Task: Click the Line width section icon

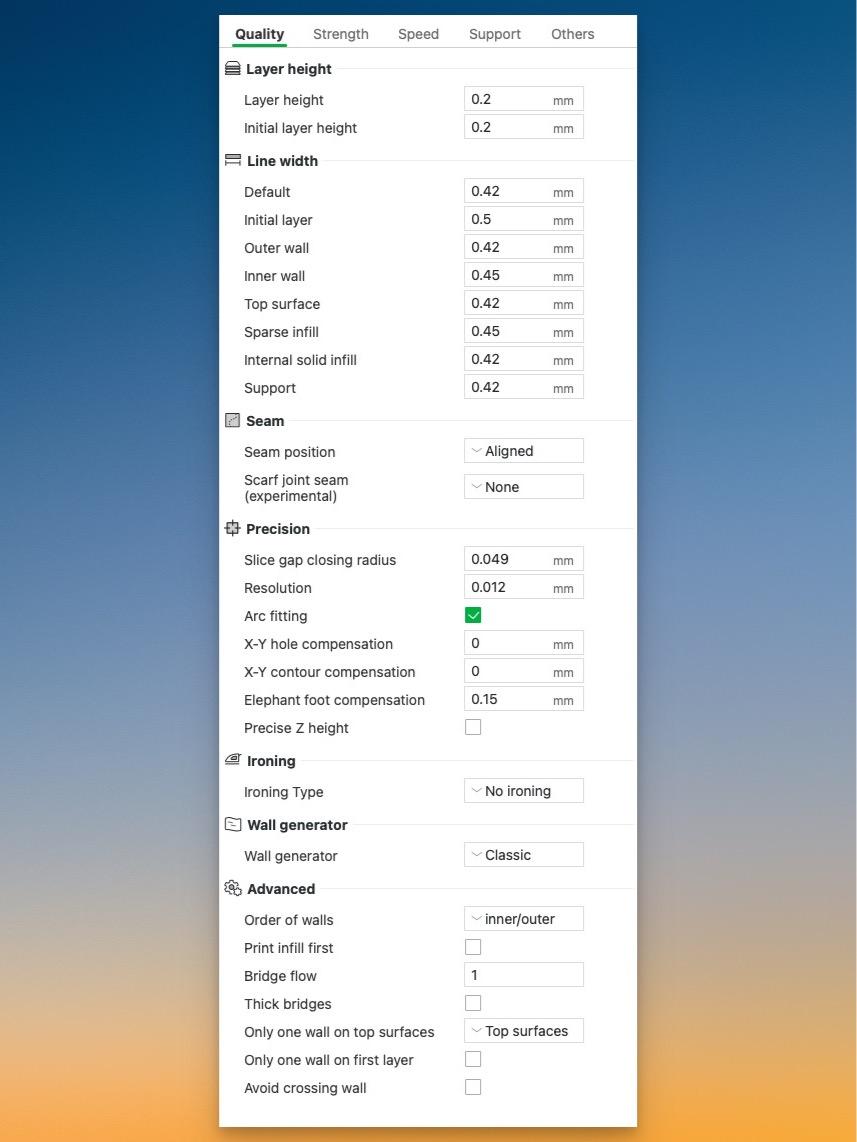Action: pyautogui.click(x=232, y=160)
